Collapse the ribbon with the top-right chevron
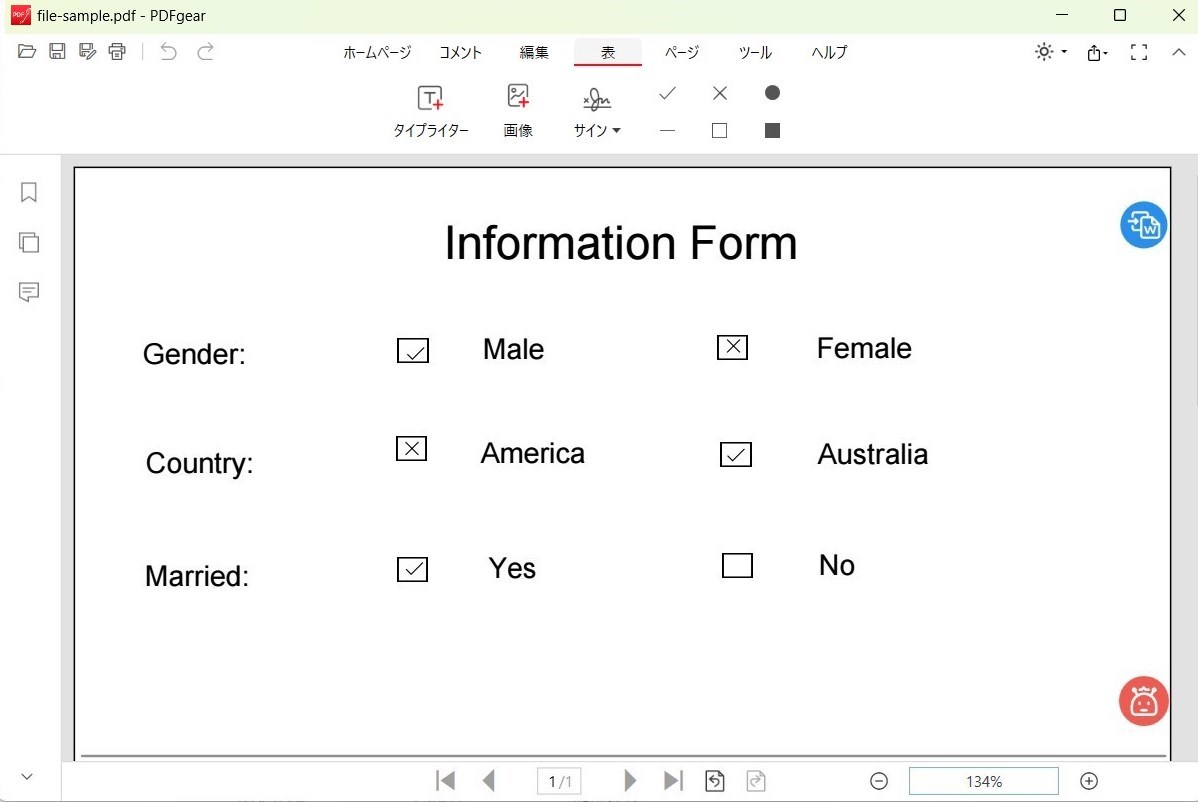The image size is (1198, 802). click(1179, 52)
